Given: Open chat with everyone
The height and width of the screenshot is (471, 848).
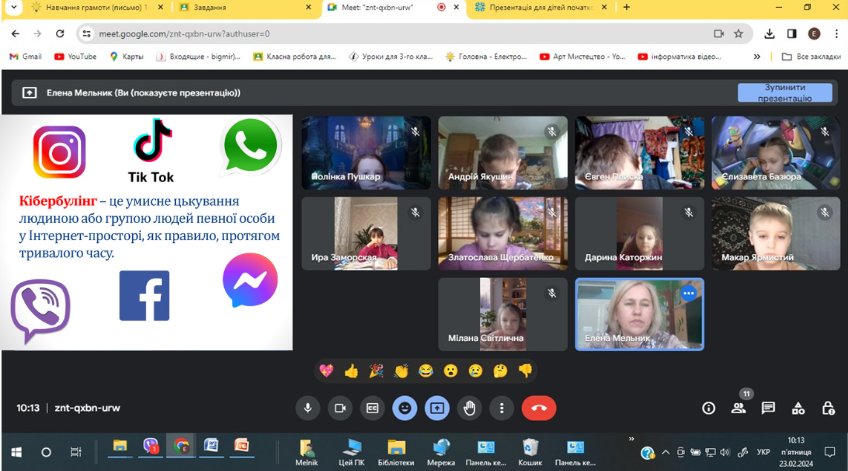Looking at the screenshot, I should click(768, 408).
